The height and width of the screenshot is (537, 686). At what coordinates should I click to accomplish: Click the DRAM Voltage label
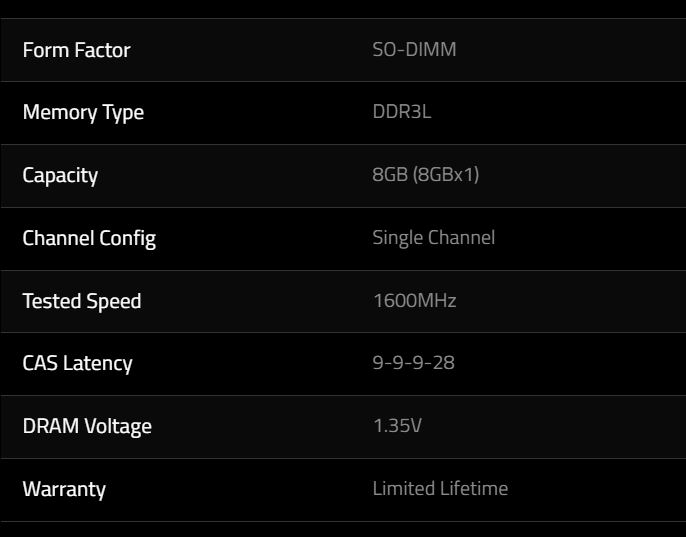coord(87,427)
